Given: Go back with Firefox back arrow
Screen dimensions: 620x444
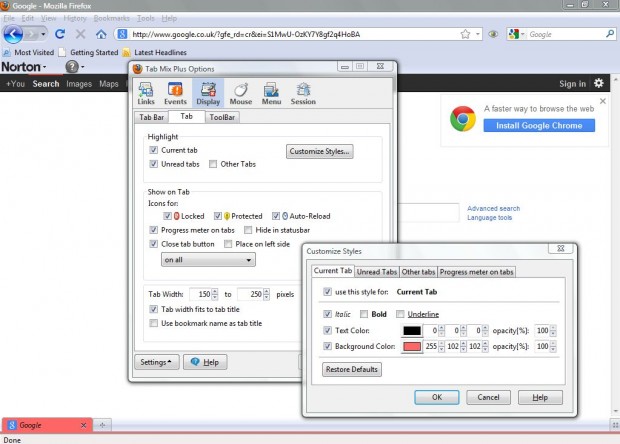Looking at the screenshot, I should click(13, 34).
